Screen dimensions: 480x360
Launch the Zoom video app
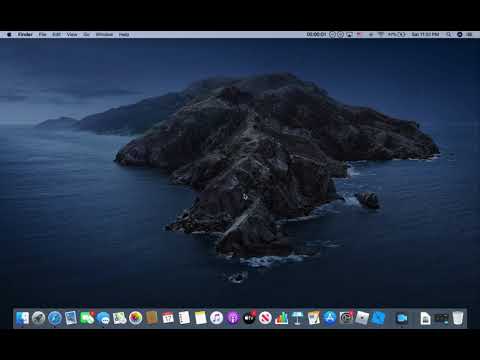click(x=402, y=318)
